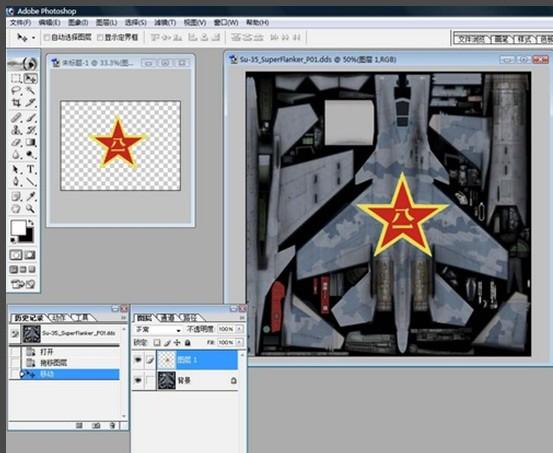Switch to the Channels tab
This screenshot has height=453, width=553.
(167, 318)
